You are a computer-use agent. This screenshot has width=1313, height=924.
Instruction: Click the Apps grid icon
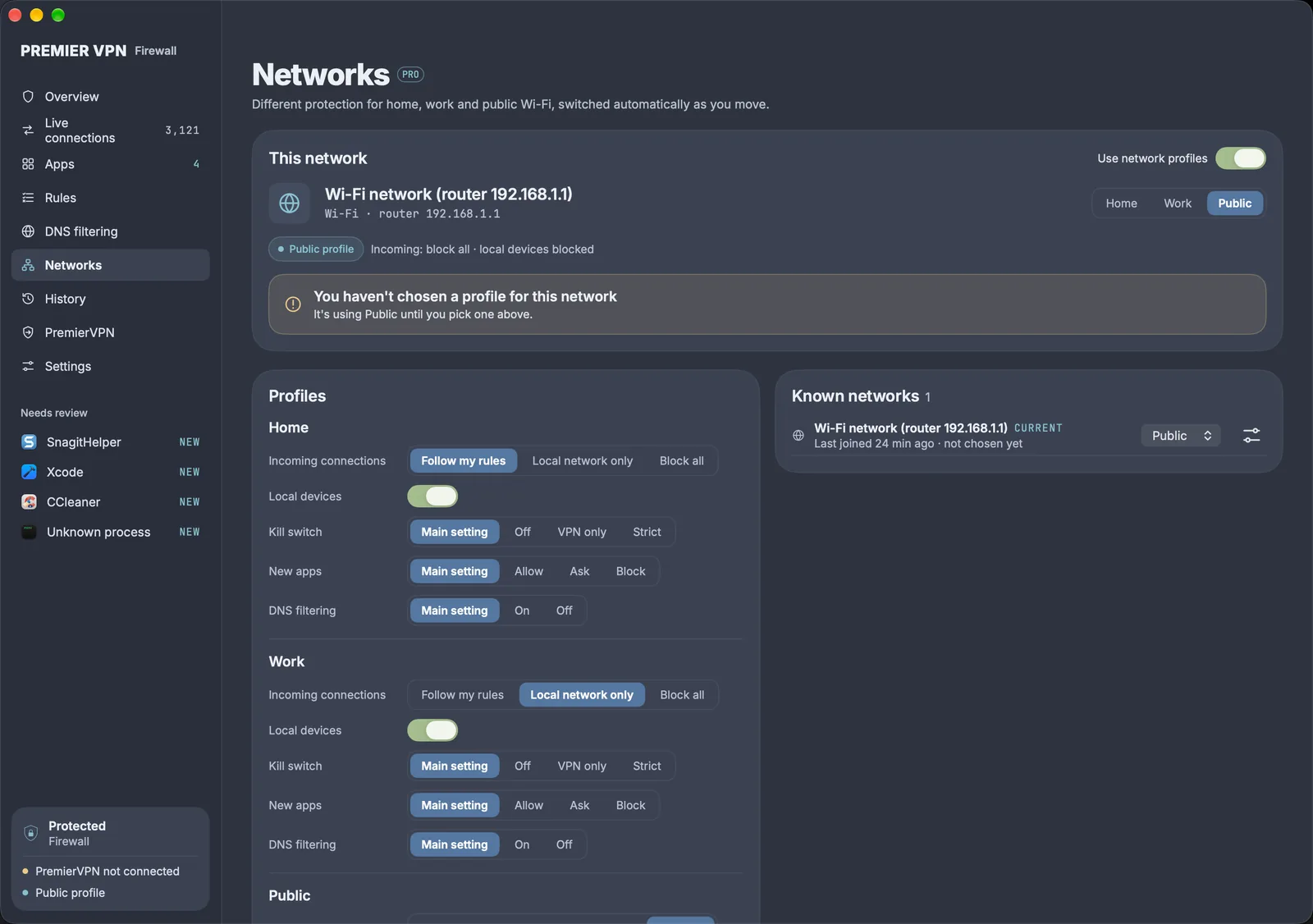(28, 164)
